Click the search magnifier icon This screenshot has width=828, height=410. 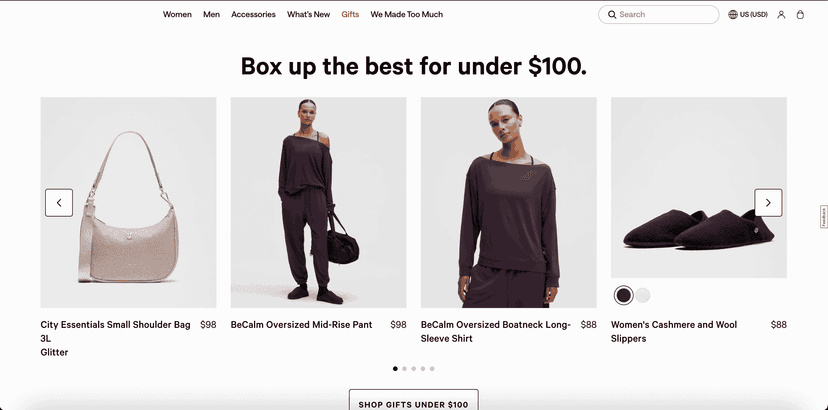click(612, 15)
